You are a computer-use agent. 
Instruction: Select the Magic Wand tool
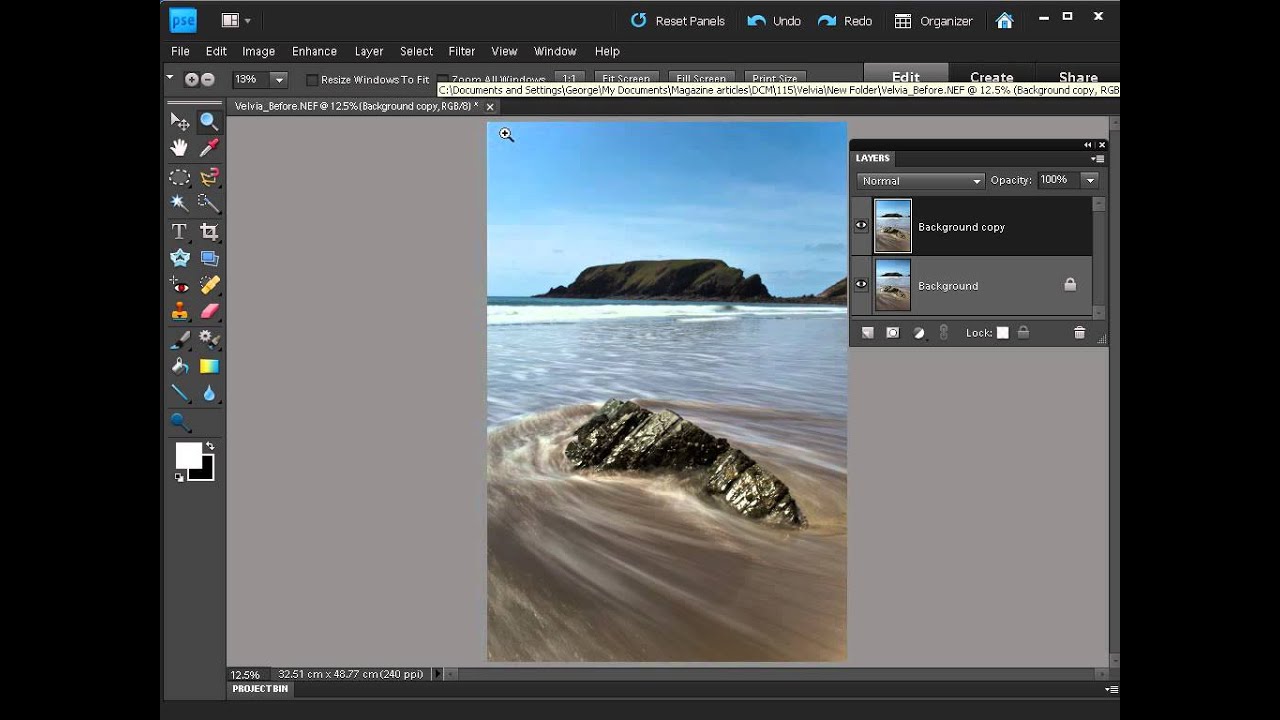click(179, 203)
